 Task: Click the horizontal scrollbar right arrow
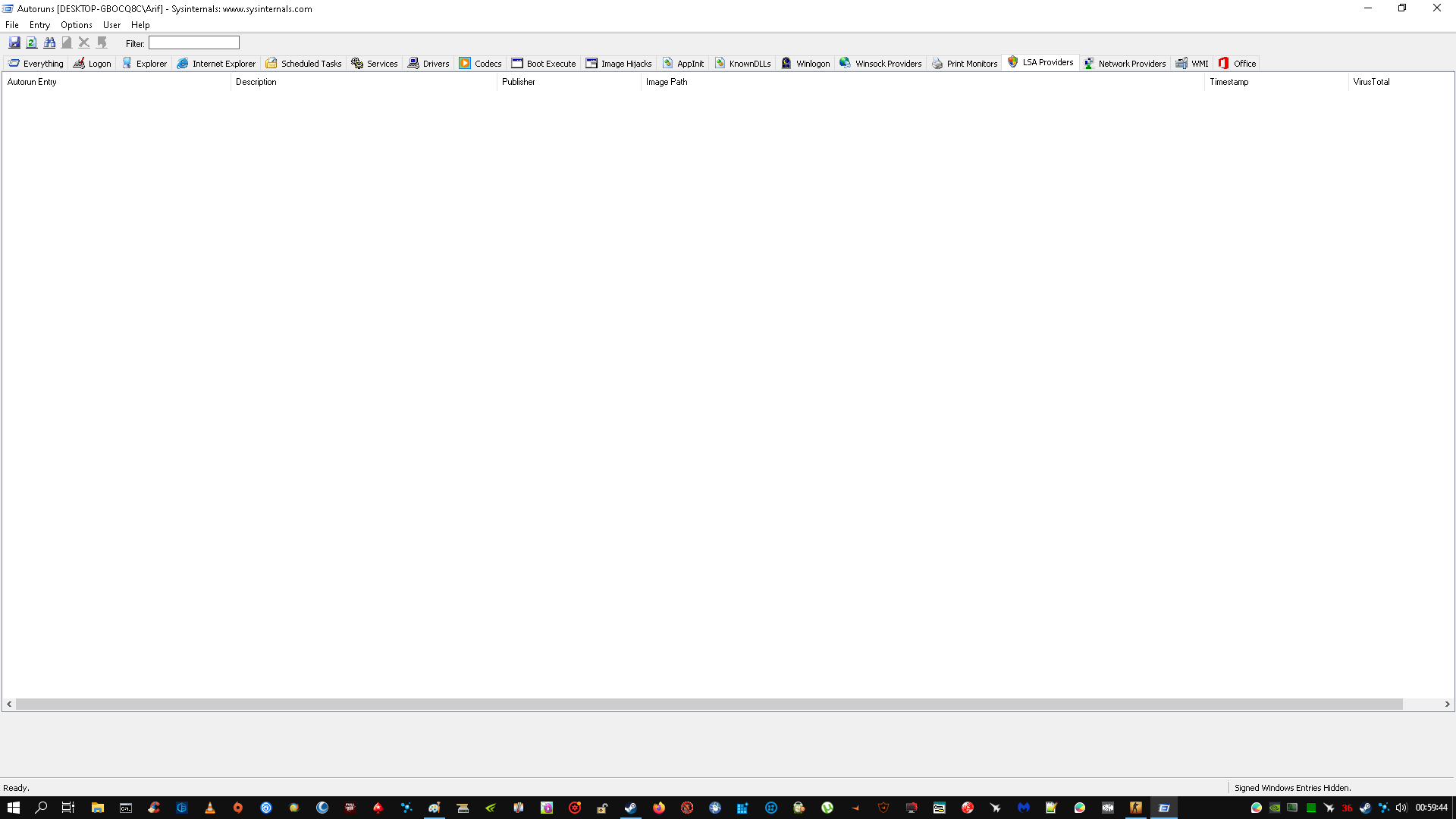(1447, 704)
